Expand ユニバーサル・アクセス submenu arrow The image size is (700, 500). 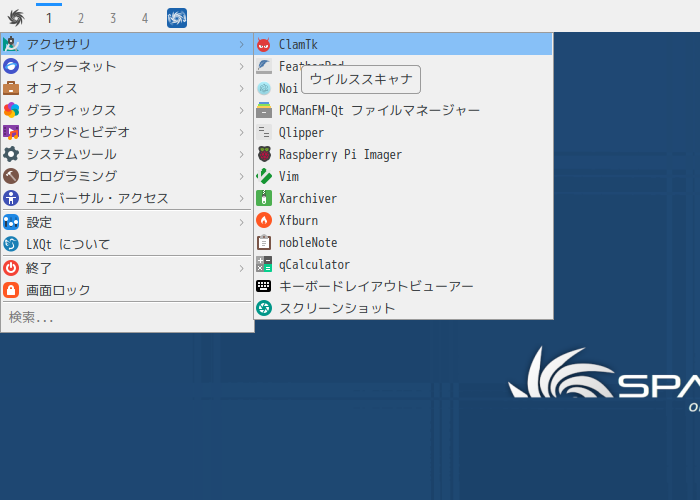coord(242,198)
